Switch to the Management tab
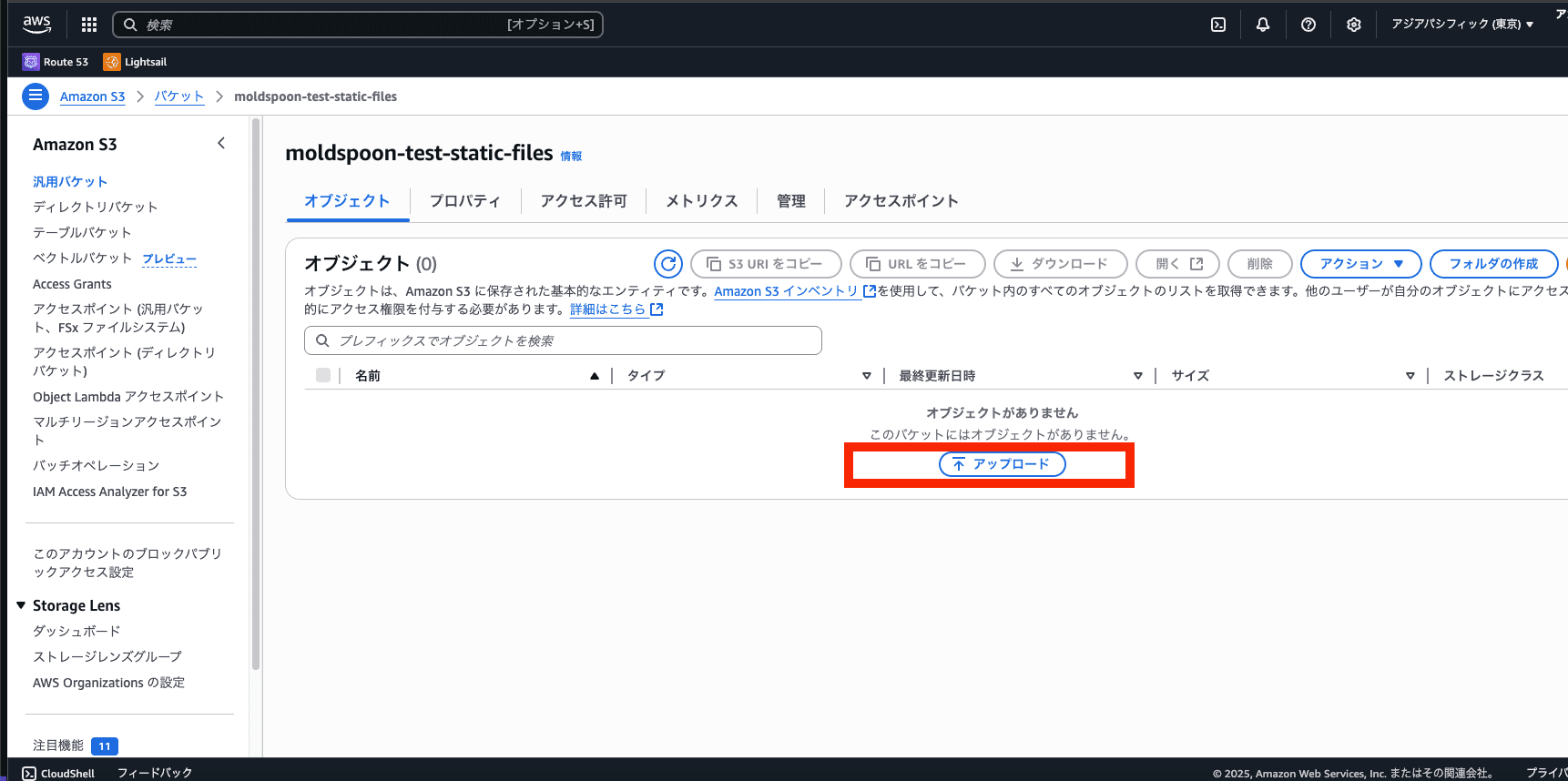 [x=790, y=201]
